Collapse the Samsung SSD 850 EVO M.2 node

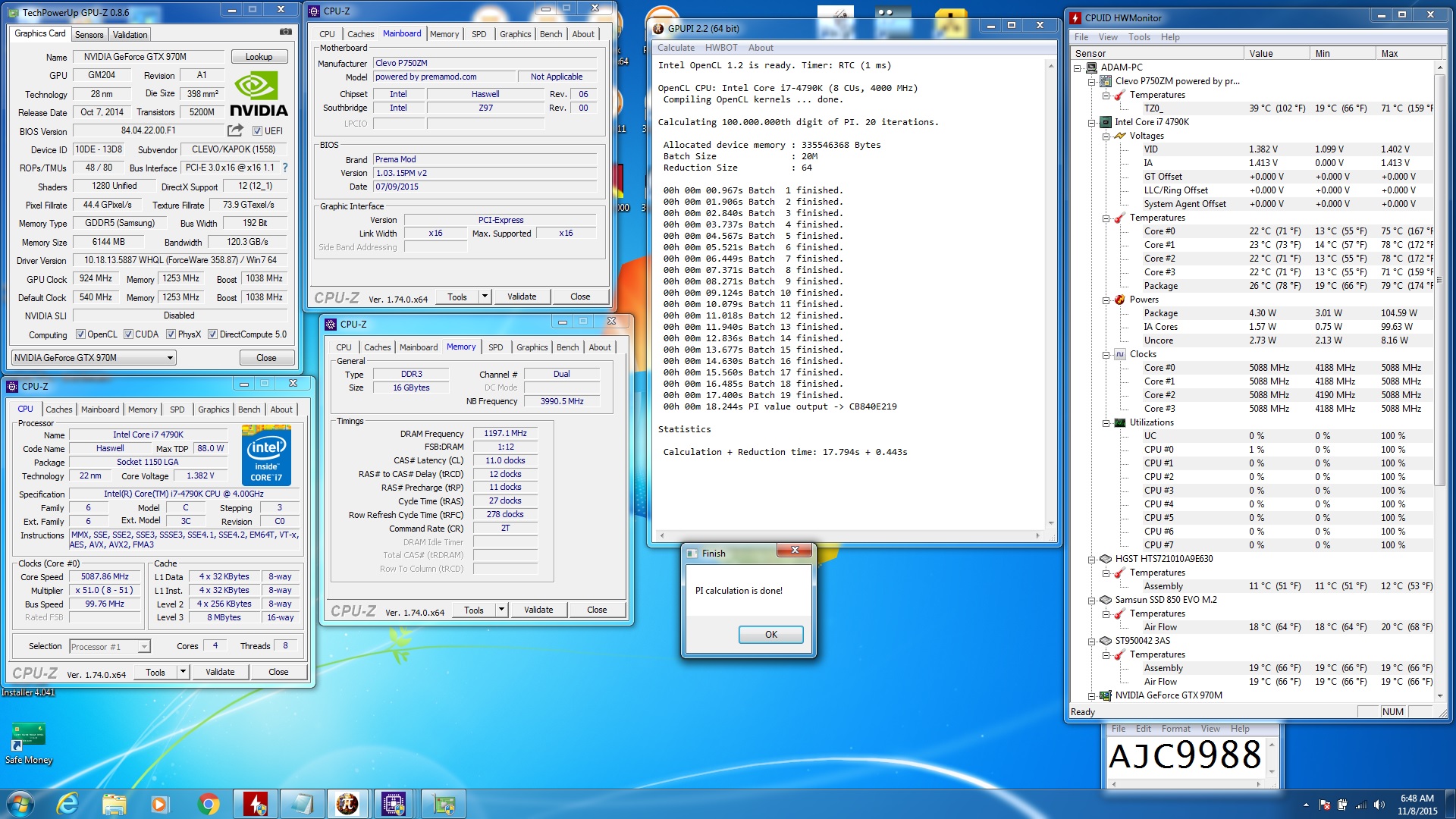point(1092,600)
